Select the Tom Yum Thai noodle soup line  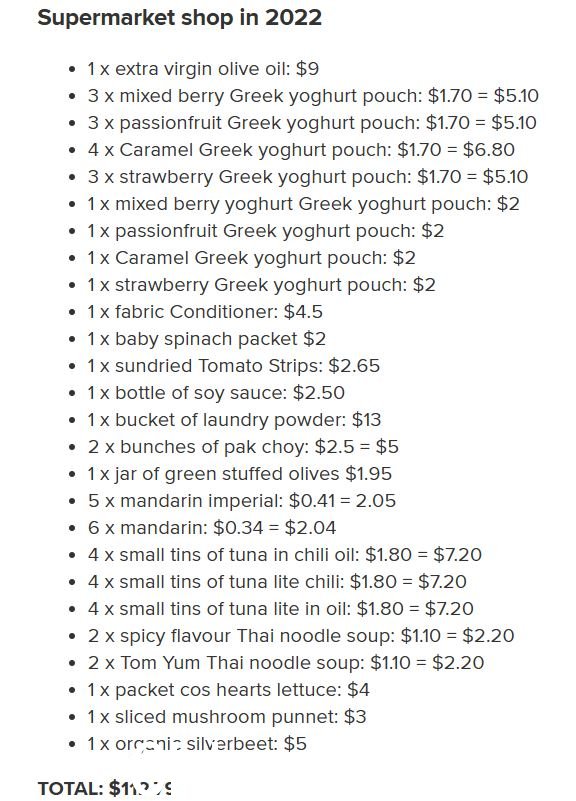point(285,664)
